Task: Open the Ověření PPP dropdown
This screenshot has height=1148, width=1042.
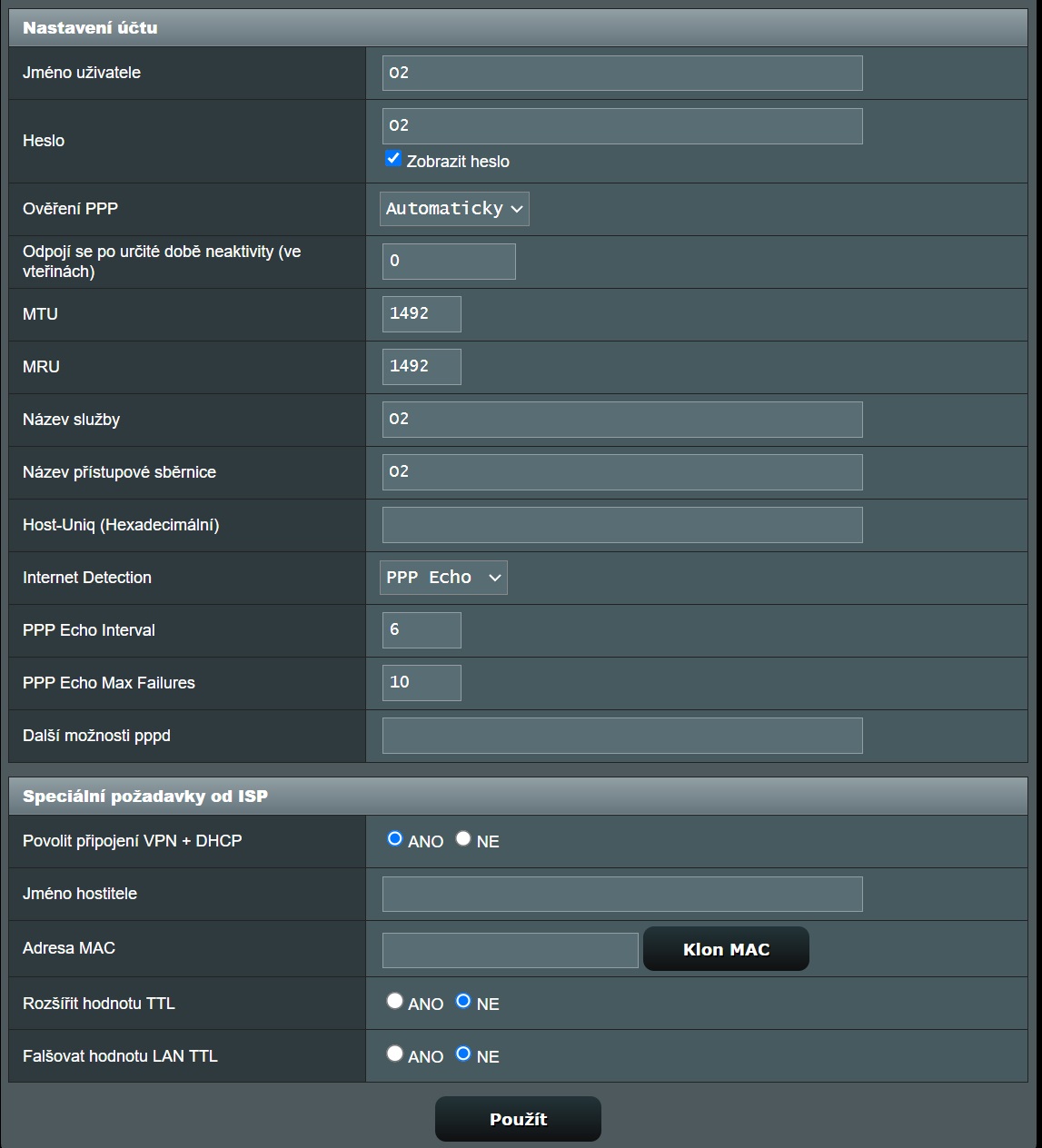Action: coord(454,209)
